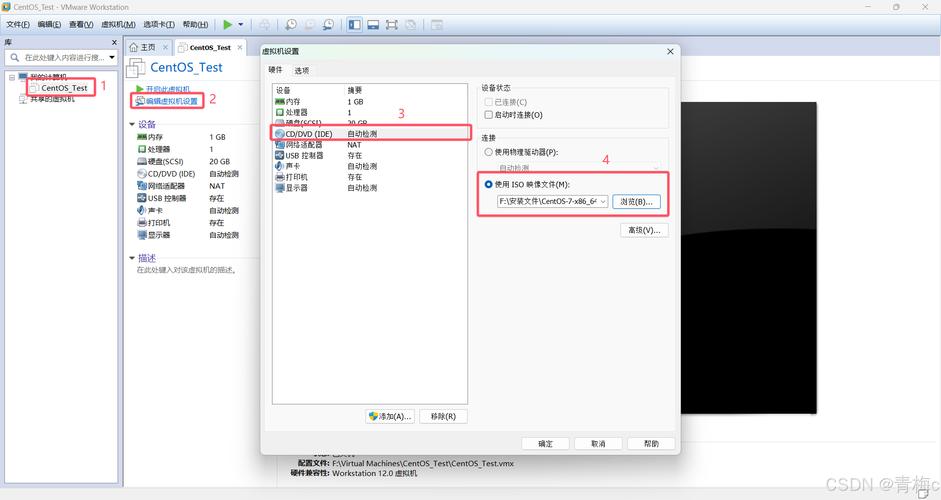
Task: Switch to the 选项 tab in settings dialog
Action: point(302,71)
